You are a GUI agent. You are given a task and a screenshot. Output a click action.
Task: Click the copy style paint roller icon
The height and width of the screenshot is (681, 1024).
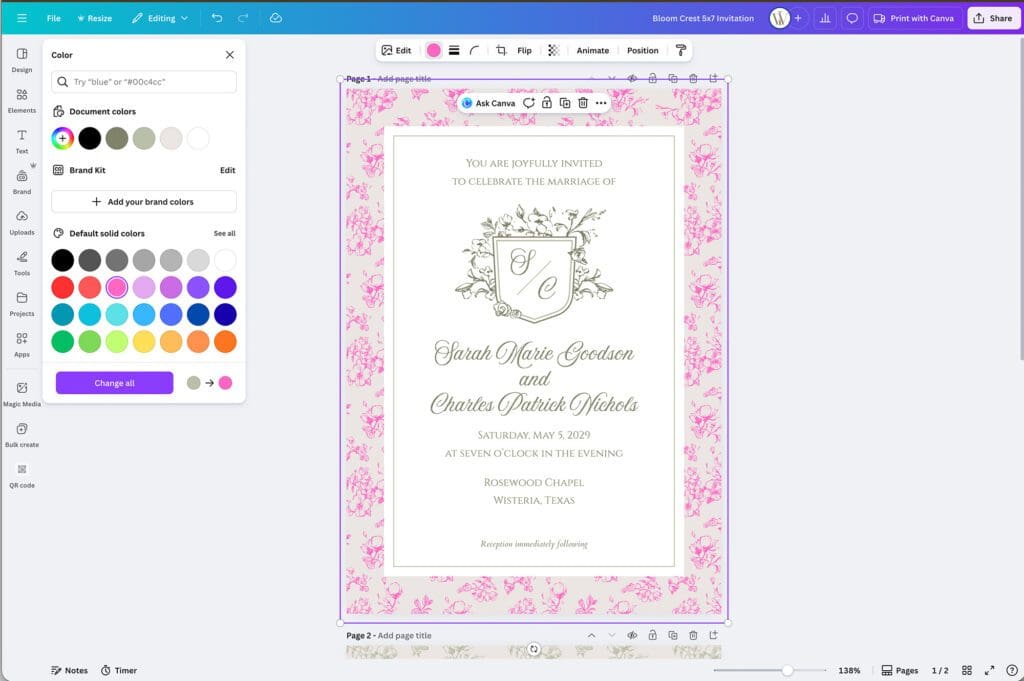[x=682, y=50]
